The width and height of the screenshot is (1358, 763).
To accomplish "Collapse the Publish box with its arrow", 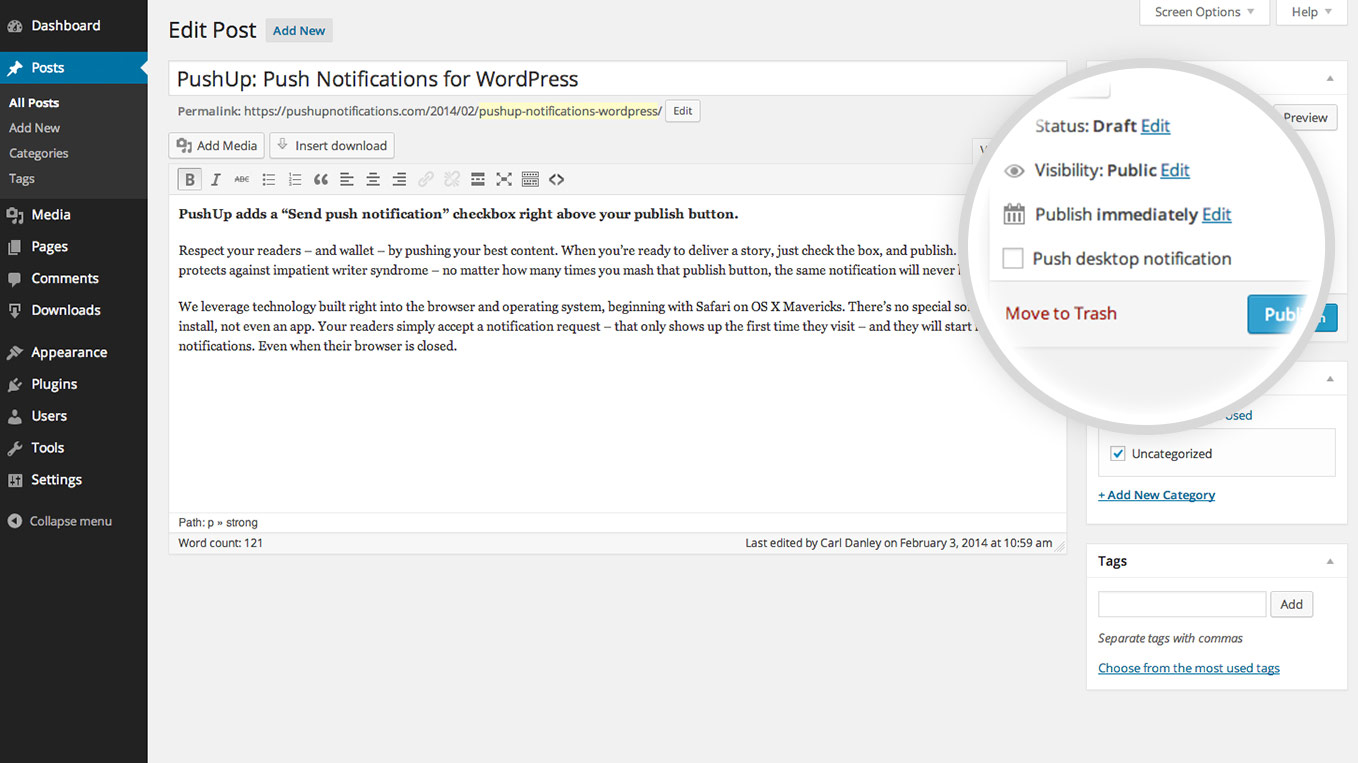I will tap(1330, 78).
